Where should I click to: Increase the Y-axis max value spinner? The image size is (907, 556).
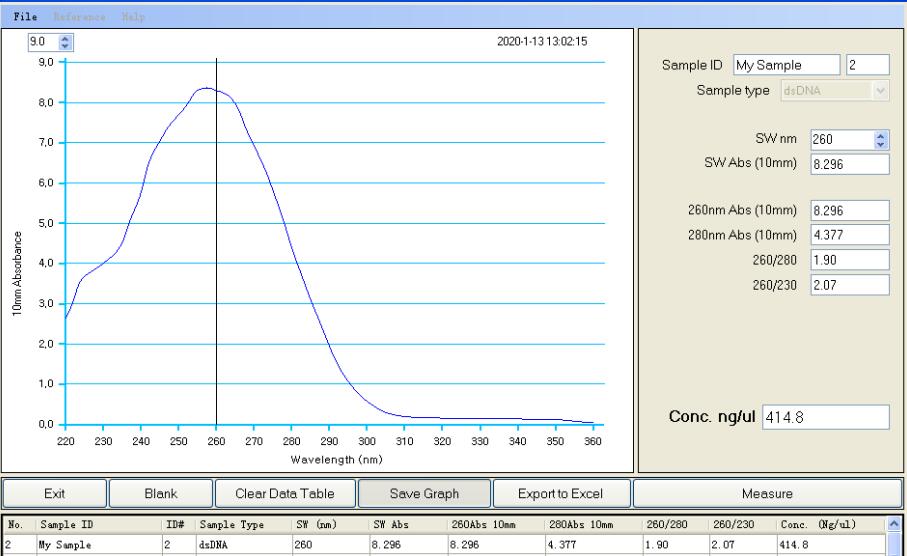(x=65, y=38)
